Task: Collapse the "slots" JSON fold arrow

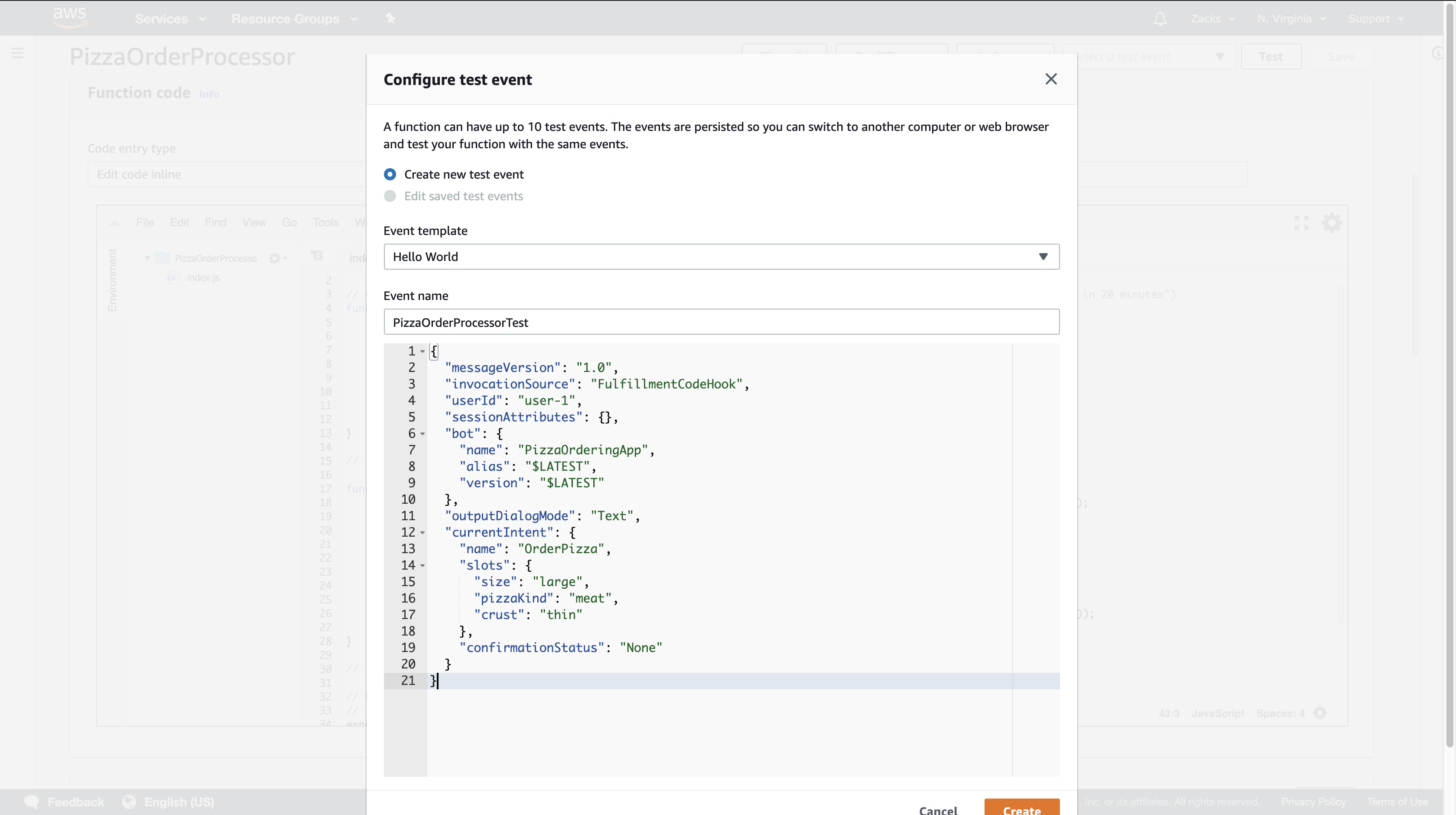Action: tap(422, 566)
